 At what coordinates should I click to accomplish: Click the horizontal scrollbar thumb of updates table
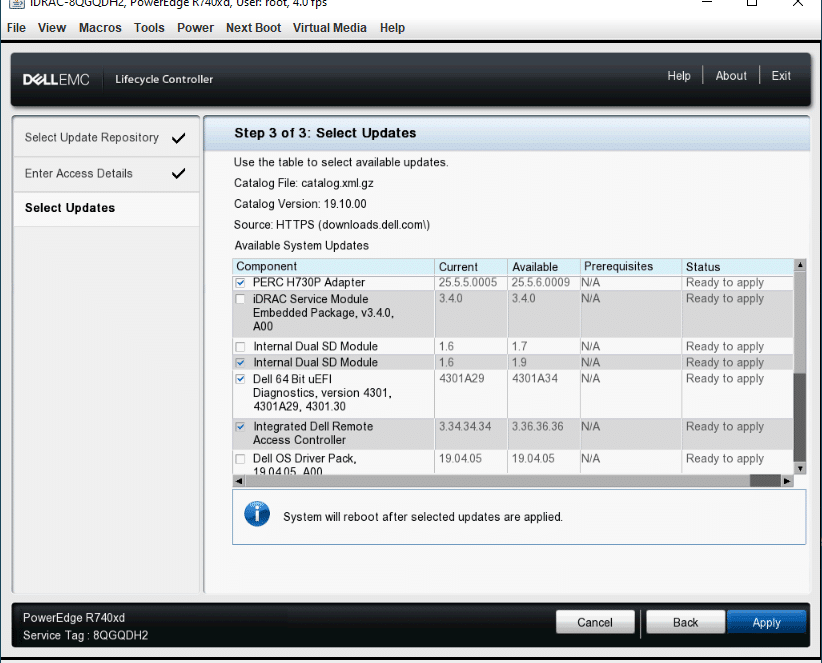click(x=765, y=481)
